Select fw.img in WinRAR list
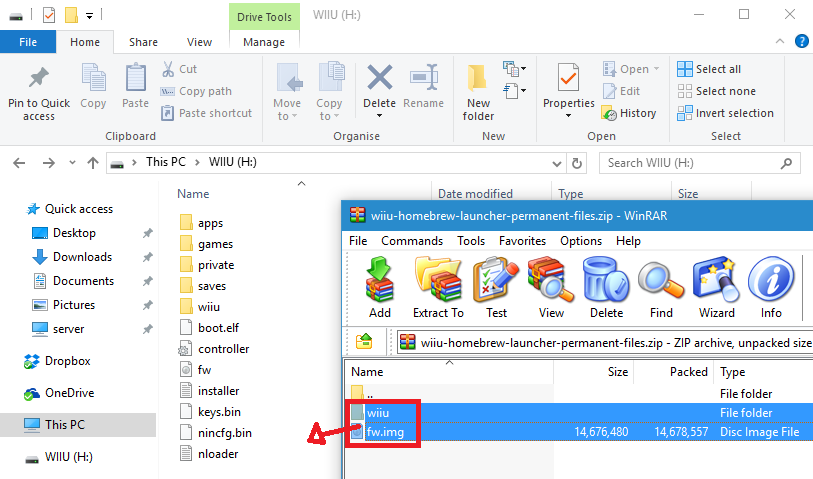This screenshot has width=813, height=479. point(385,432)
